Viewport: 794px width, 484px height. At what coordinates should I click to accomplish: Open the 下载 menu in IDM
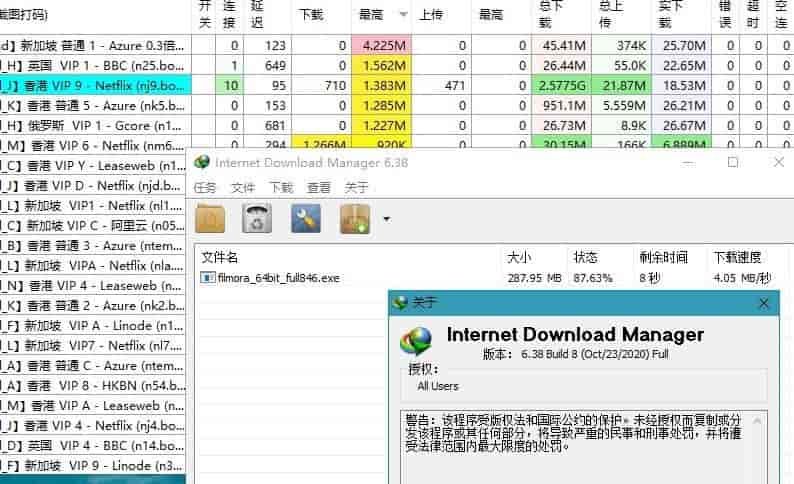click(281, 188)
